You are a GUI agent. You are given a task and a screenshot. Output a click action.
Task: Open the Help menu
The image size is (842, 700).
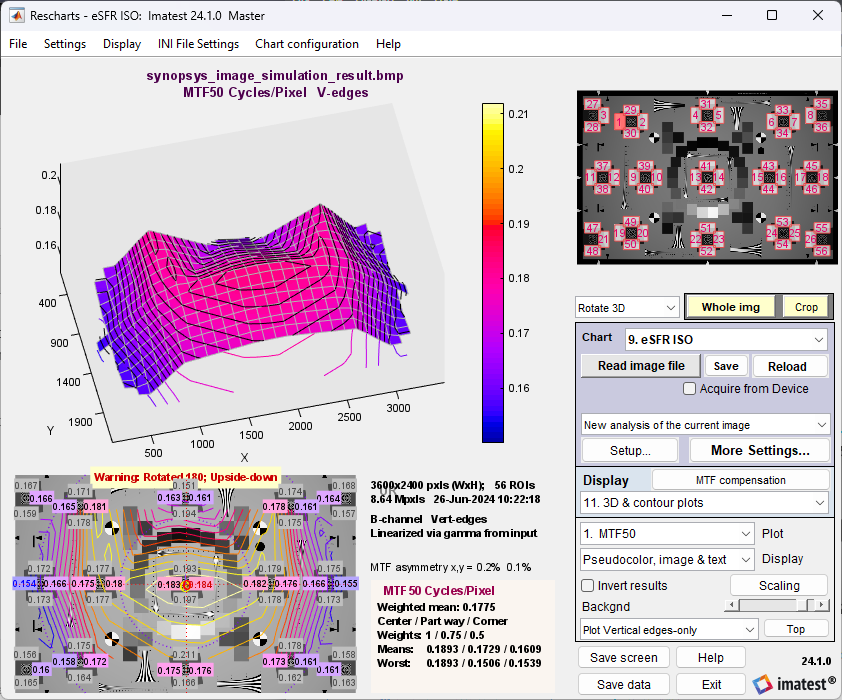click(x=388, y=44)
